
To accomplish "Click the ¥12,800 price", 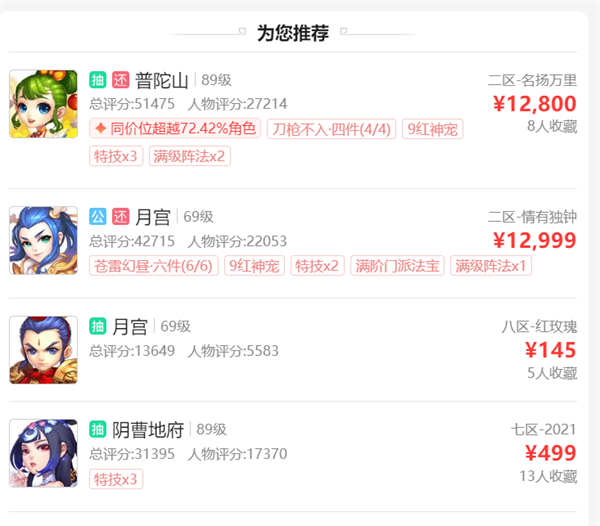I will [535, 104].
